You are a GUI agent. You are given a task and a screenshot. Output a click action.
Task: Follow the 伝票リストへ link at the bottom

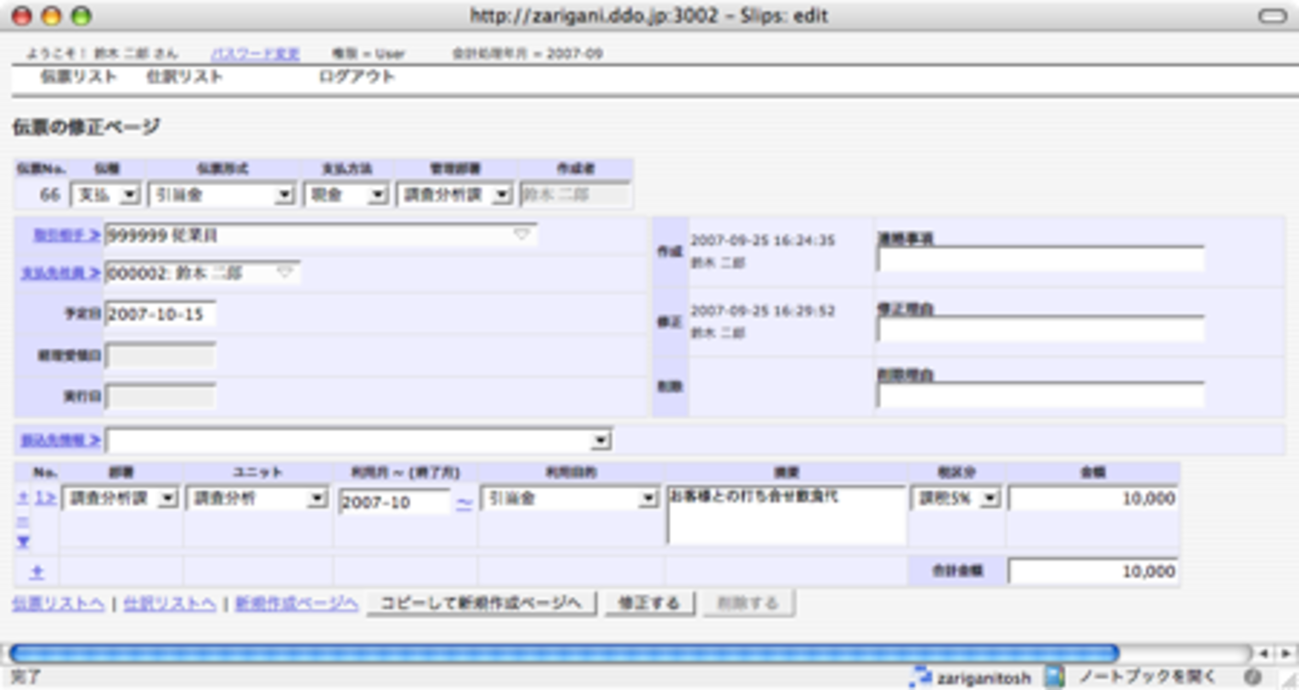tap(58, 604)
